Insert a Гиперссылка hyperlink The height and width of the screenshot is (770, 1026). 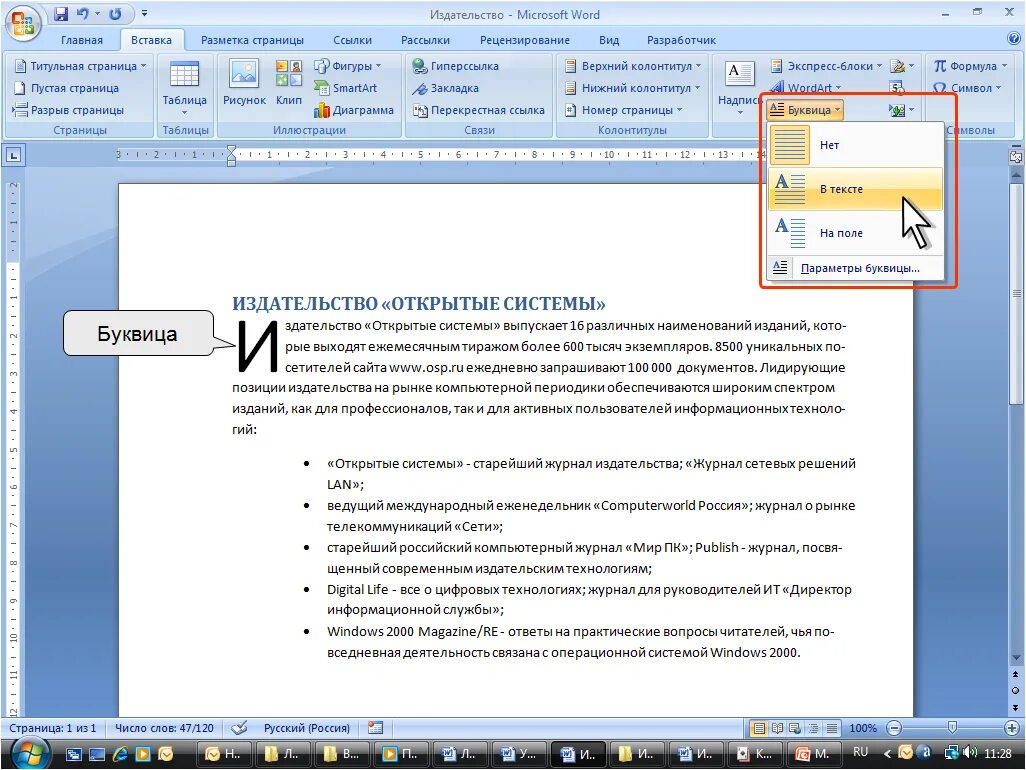[455, 66]
